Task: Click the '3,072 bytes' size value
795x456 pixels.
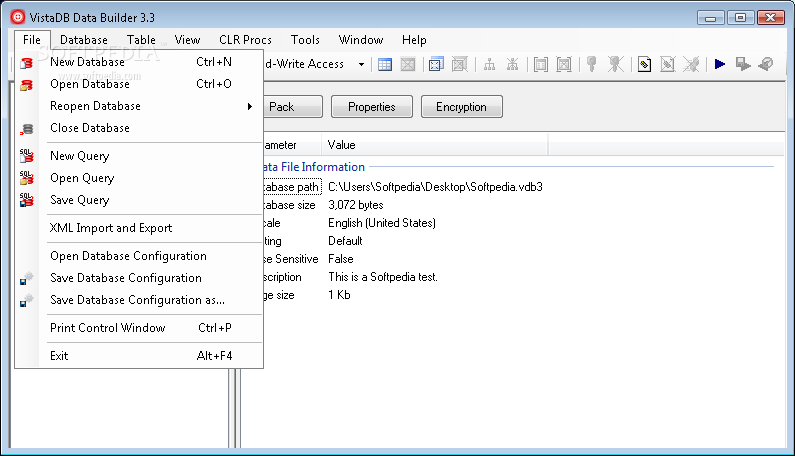Action: pyautogui.click(x=355, y=205)
